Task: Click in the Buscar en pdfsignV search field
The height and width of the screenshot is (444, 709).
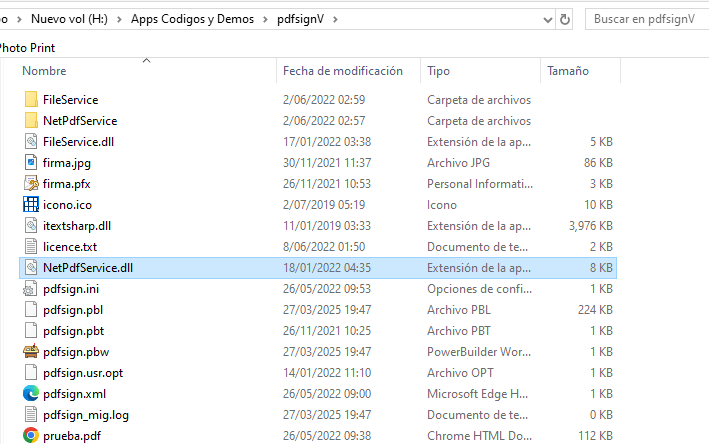Action: click(x=644, y=19)
